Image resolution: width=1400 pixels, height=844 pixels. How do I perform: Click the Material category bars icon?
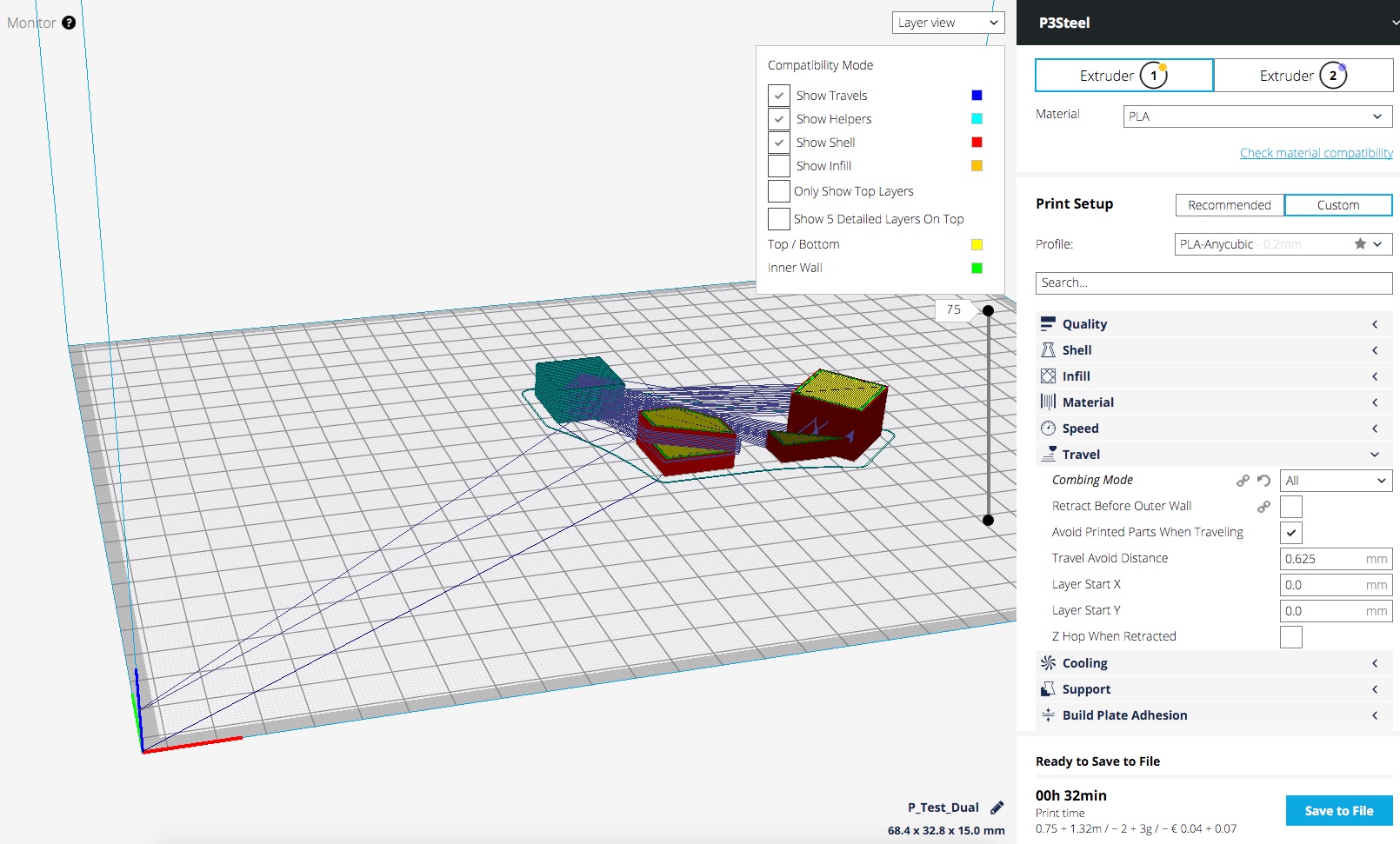pos(1048,402)
